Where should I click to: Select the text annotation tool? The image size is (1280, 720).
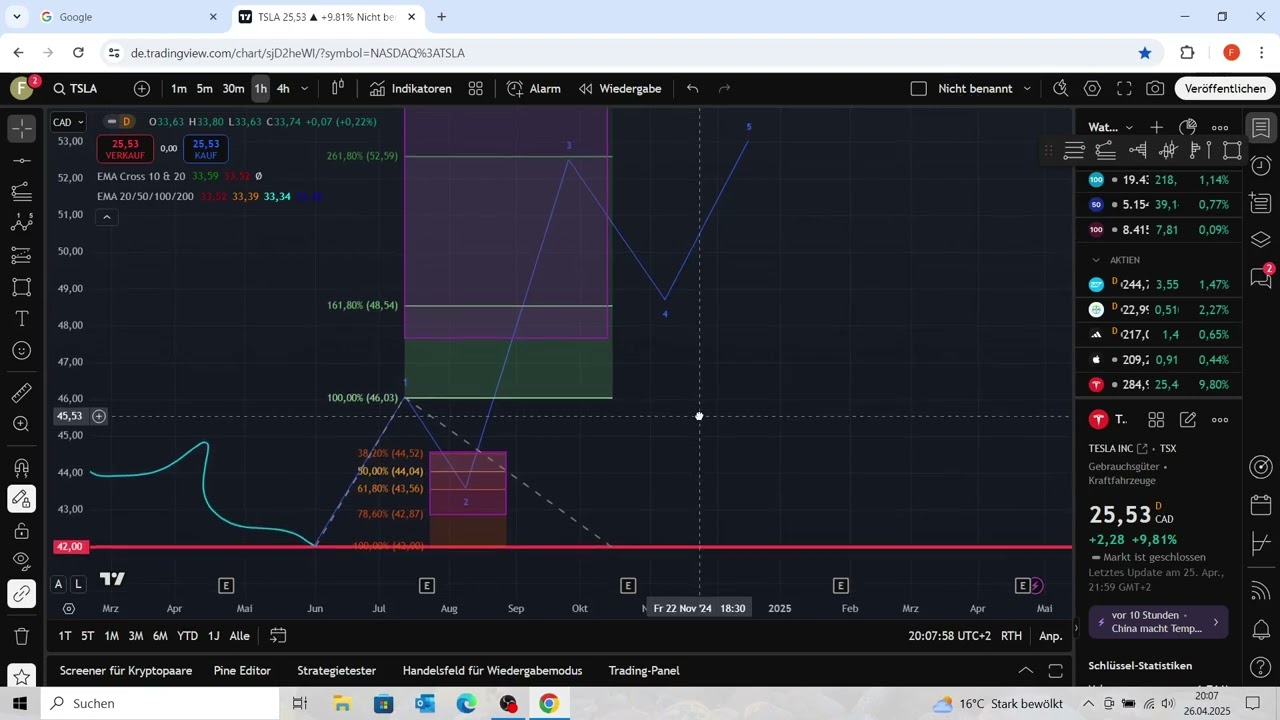[x=22, y=319]
